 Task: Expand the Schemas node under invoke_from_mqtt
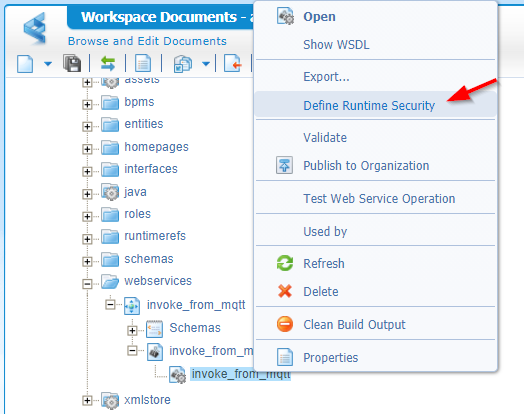coord(132,330)
